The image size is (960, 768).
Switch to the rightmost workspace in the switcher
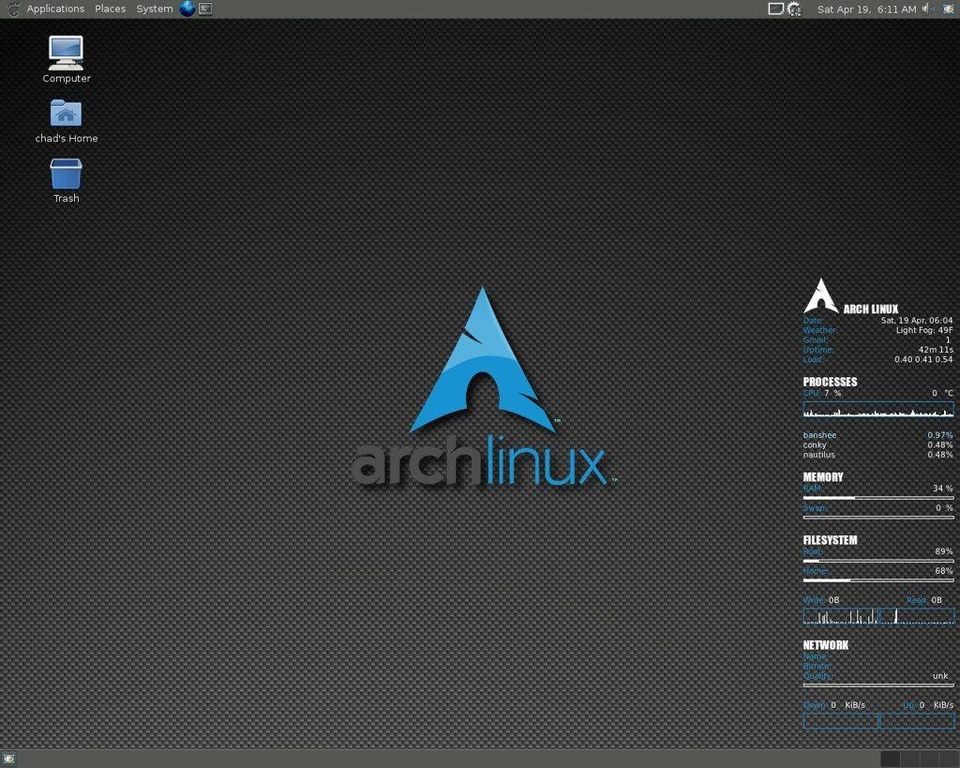click(x=950, y=760)
